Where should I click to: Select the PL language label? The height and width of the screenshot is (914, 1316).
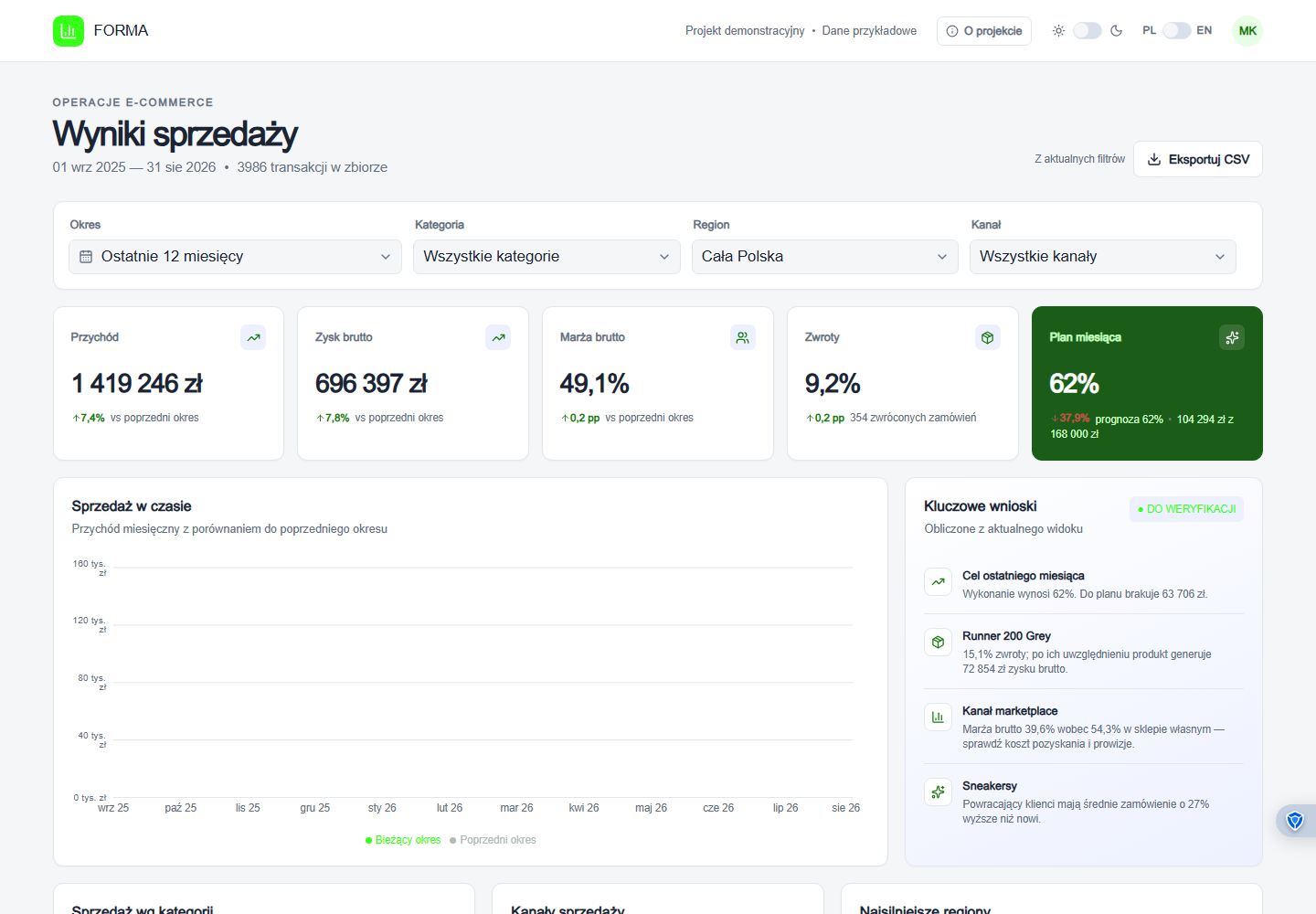1150,31
